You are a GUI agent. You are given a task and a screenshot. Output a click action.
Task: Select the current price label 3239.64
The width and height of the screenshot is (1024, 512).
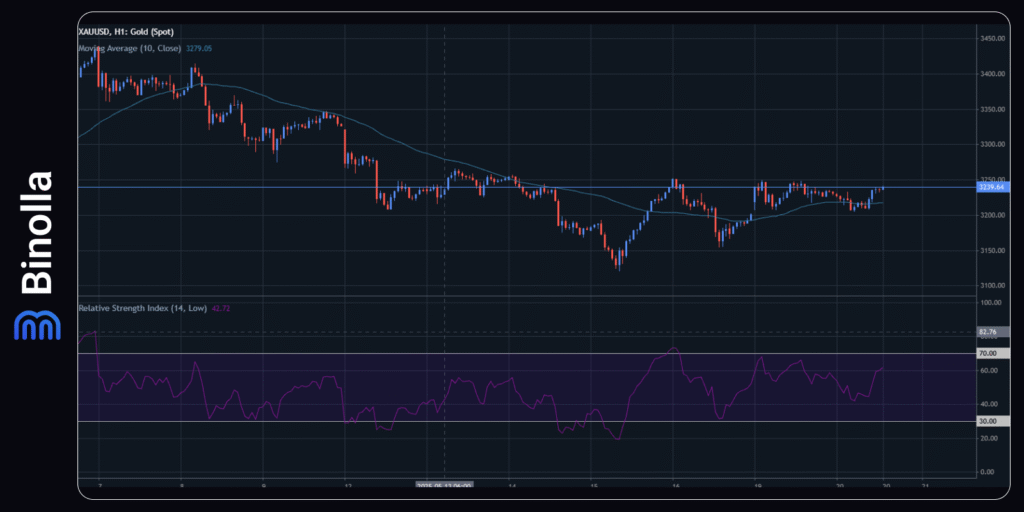point(992,187)
